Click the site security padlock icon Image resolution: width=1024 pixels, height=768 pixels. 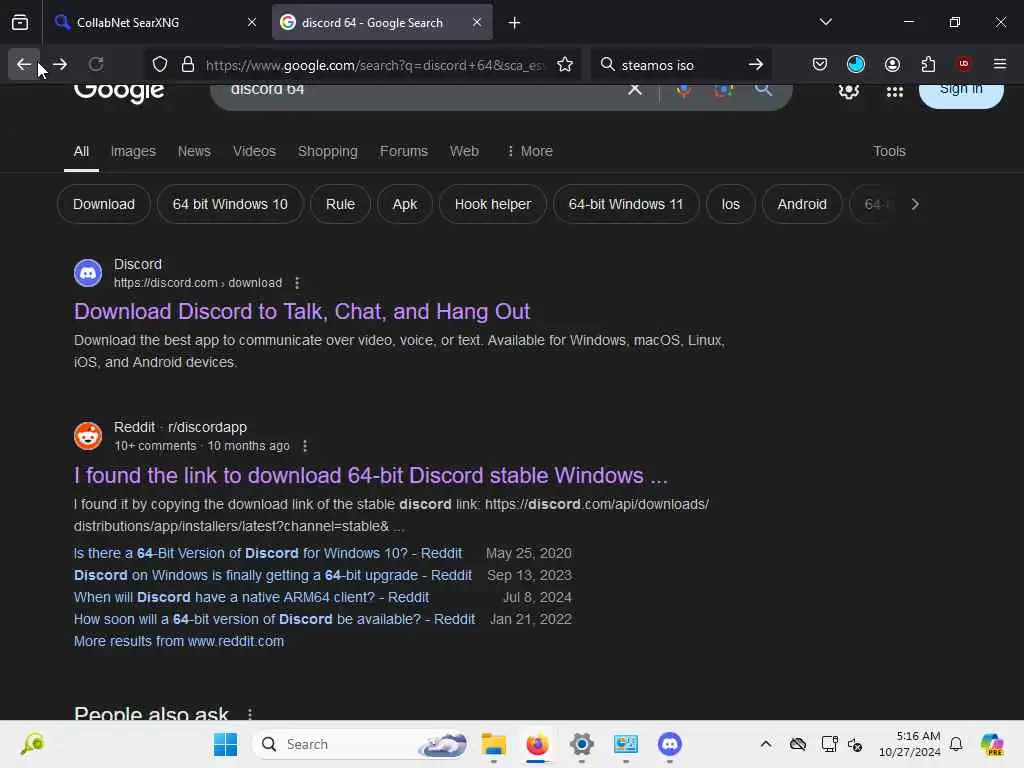tap(188, 65)
